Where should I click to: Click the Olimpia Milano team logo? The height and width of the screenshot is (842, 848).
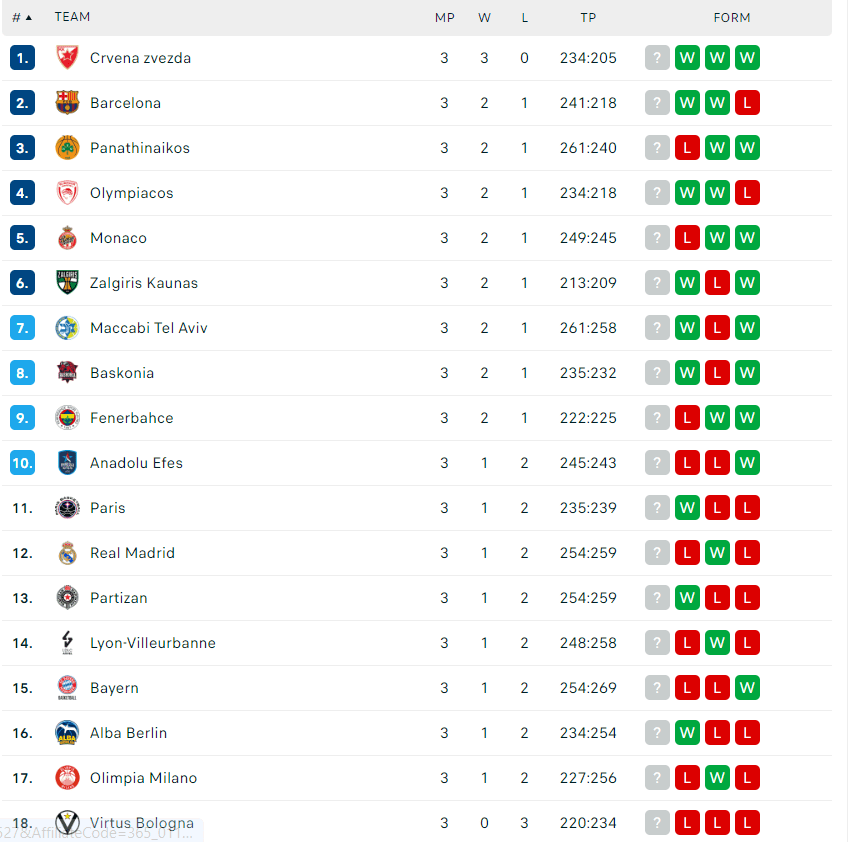67,778
